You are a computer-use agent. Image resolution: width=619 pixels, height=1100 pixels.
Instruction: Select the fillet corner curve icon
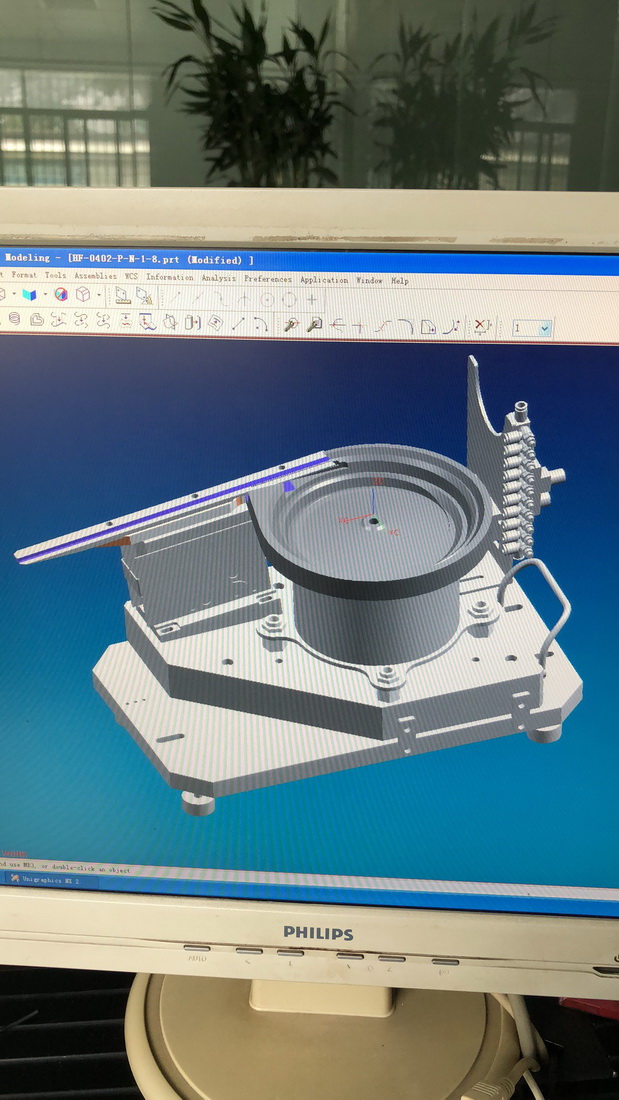[x=405, y=325]
